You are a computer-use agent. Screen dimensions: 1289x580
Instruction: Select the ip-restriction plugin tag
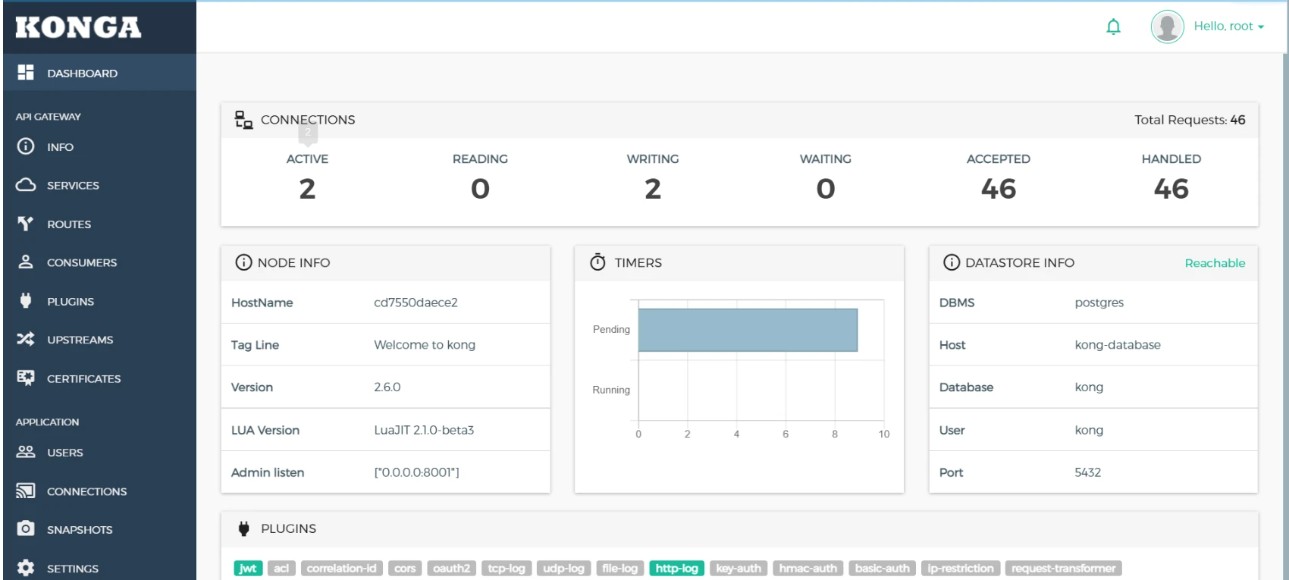[x=960, y=569]
